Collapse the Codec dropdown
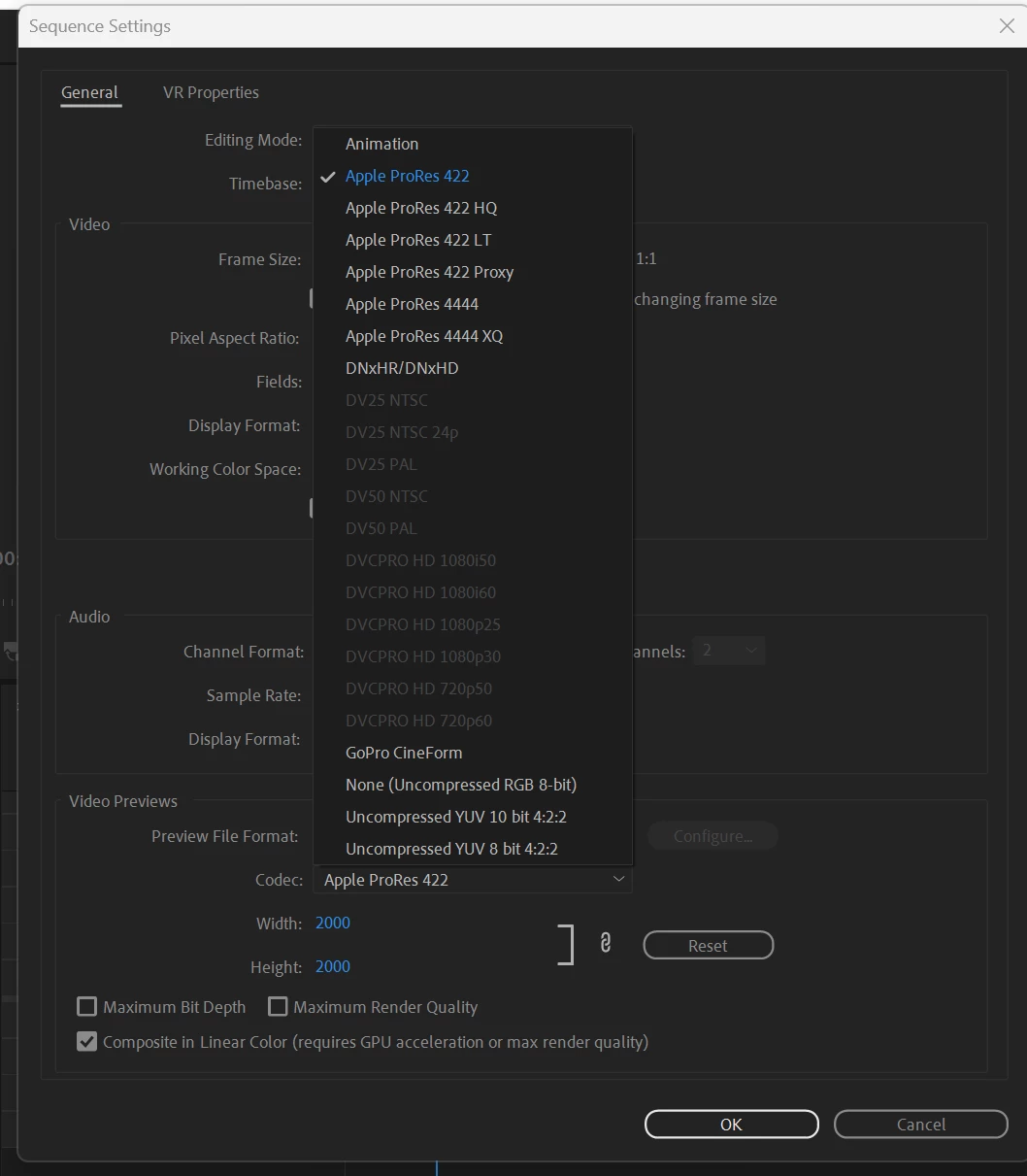 tap(473, 880)
